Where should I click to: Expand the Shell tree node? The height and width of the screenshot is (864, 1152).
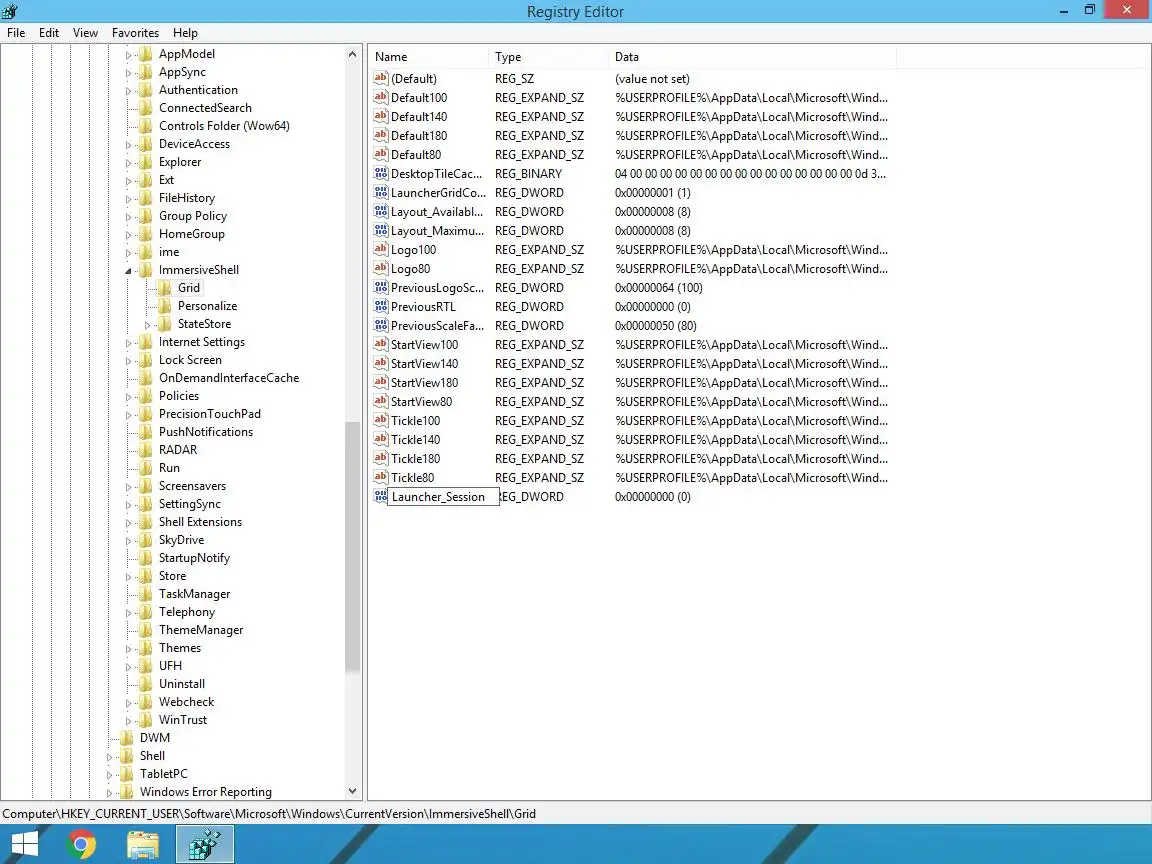click(109, 757)
